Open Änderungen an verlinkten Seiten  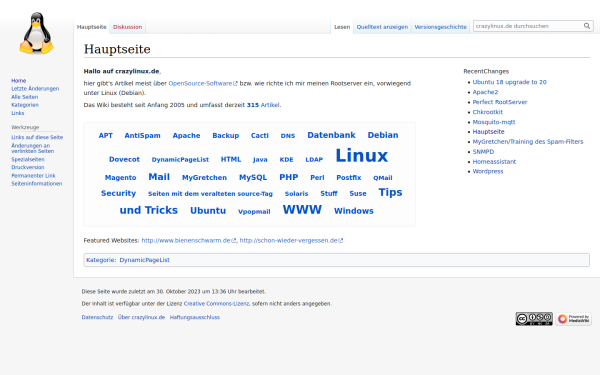click(33, 148)
